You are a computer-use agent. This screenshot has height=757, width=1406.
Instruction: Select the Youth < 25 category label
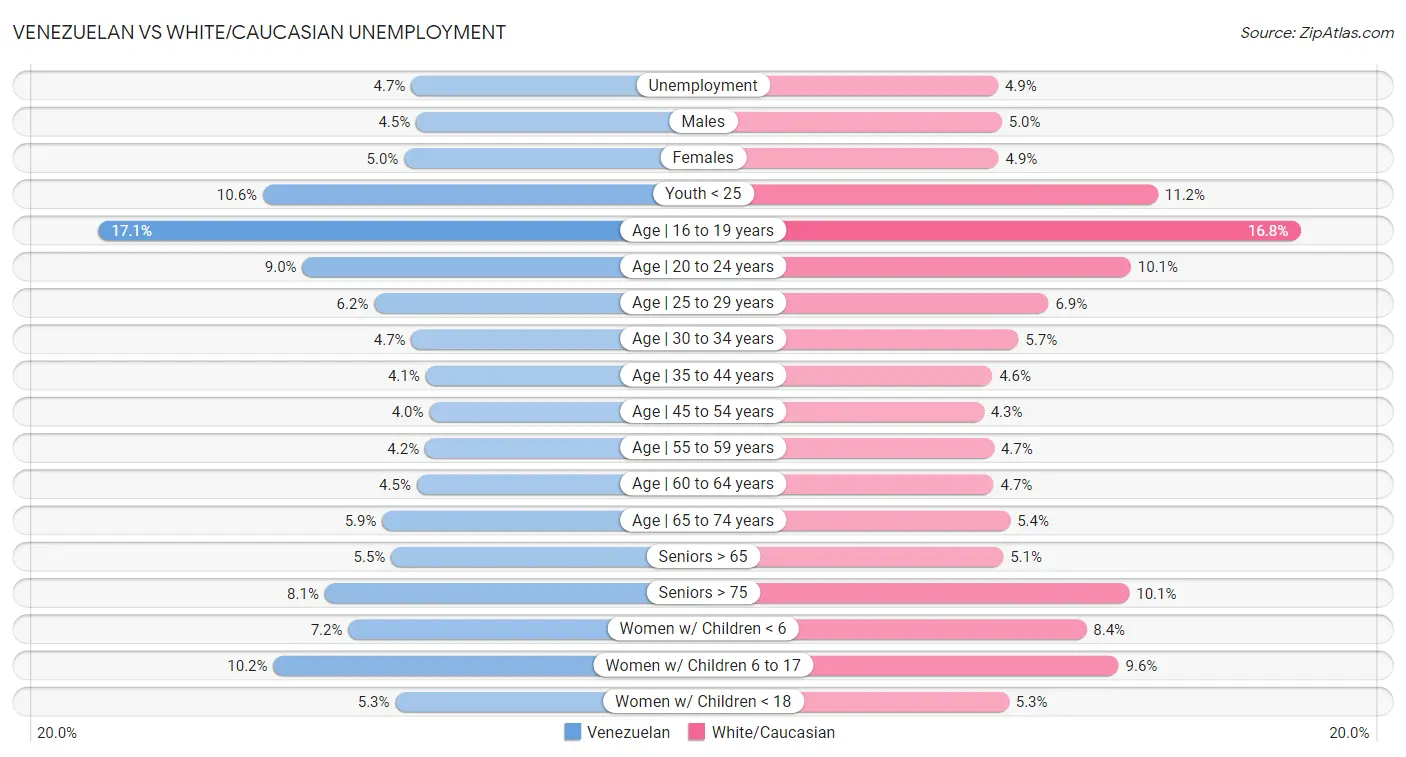point(703,194)
